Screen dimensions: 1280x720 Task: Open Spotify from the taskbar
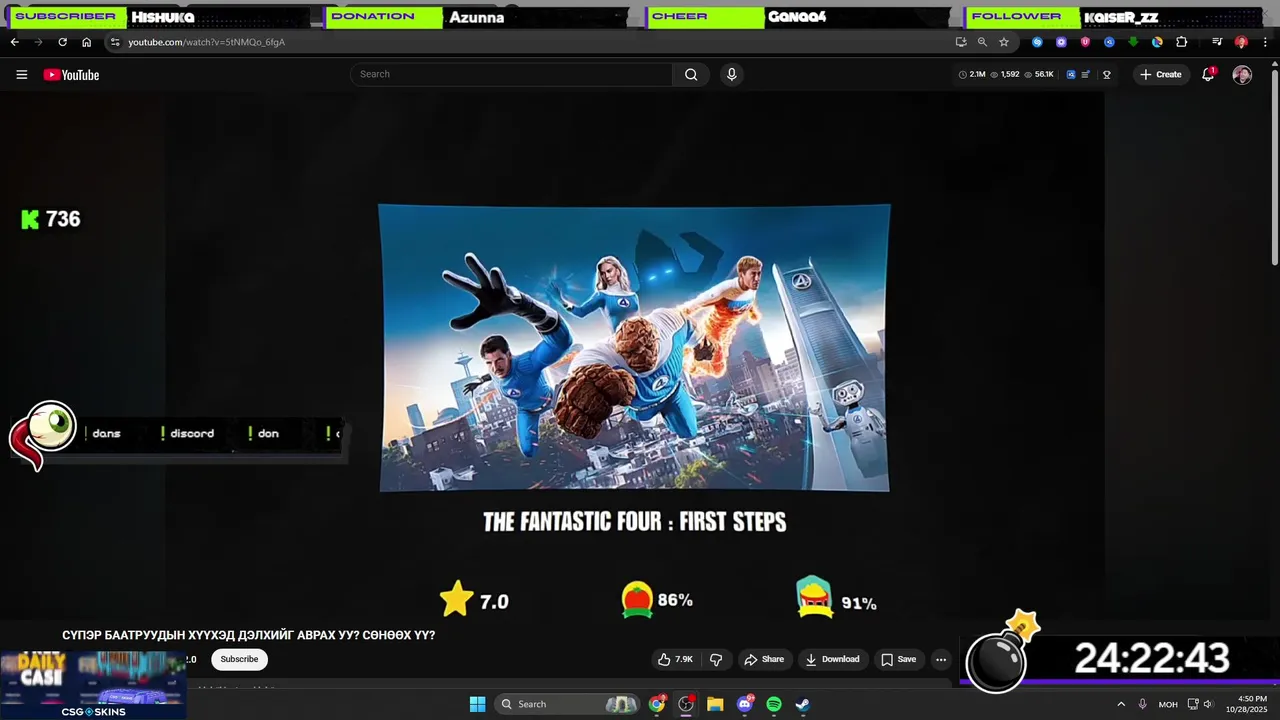coord(774,704)
